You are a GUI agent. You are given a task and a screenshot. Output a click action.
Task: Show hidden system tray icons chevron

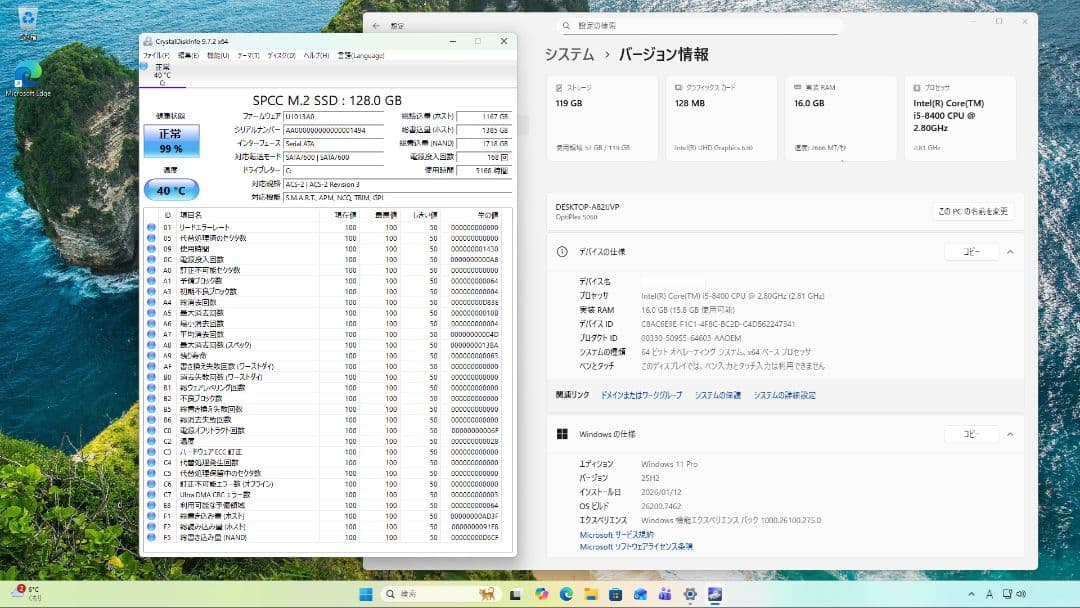click(x=971, y=594)
